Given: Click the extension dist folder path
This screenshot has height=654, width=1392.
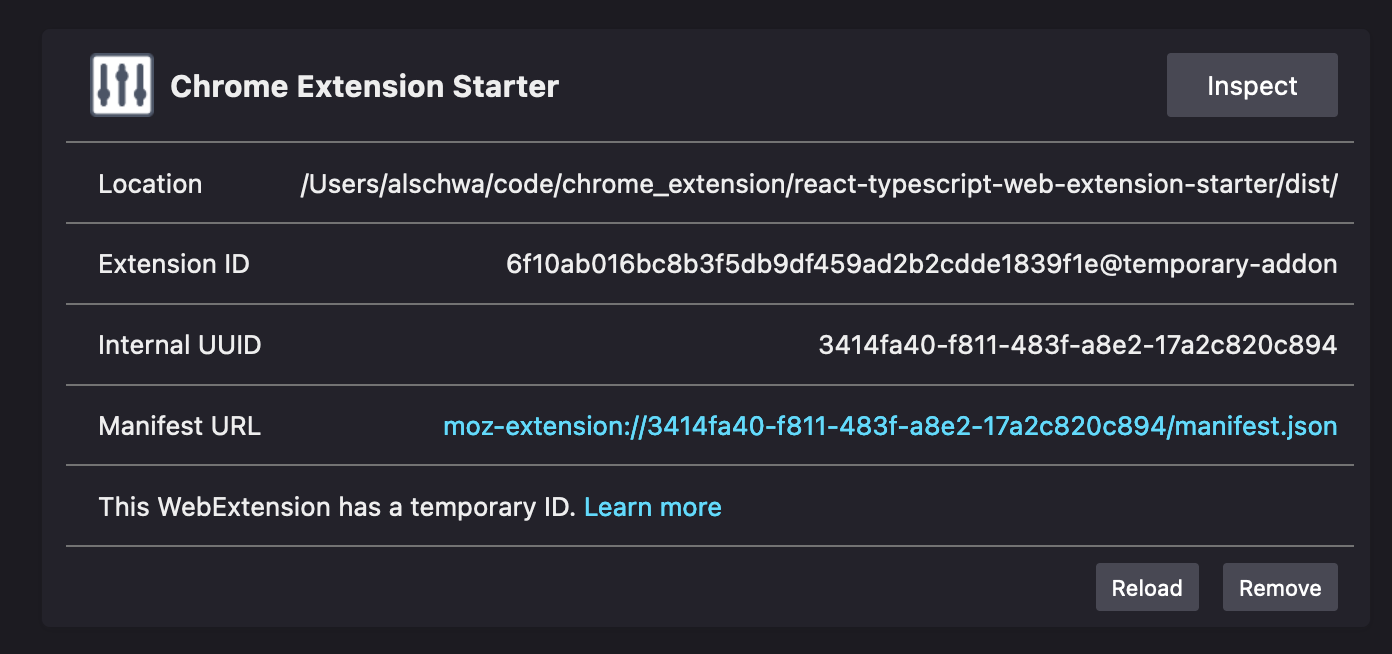Looking at the screenshot, I should tap(818, 184).
